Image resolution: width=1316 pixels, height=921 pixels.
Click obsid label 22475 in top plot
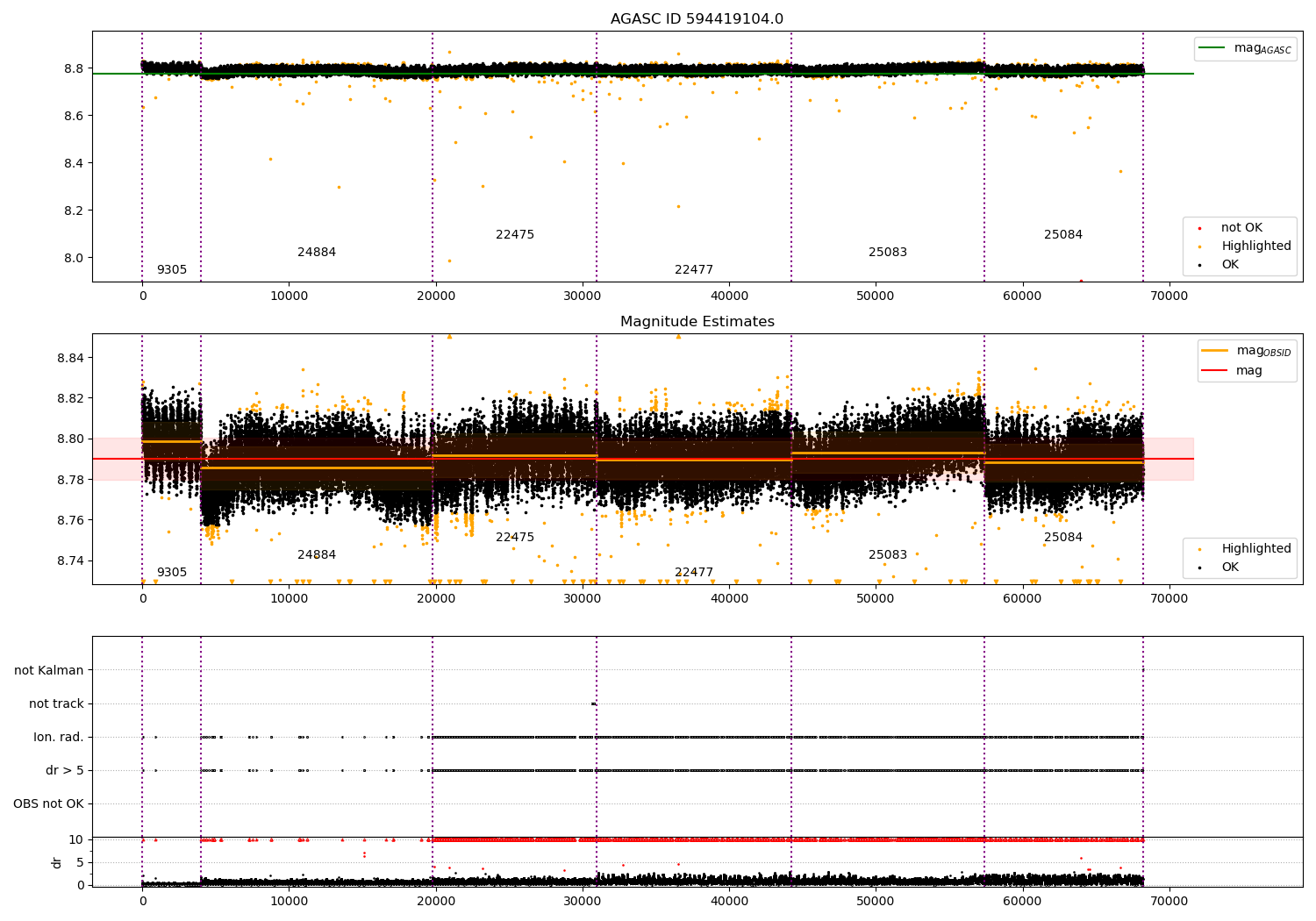pyautogui.click(x=515, y=235)
